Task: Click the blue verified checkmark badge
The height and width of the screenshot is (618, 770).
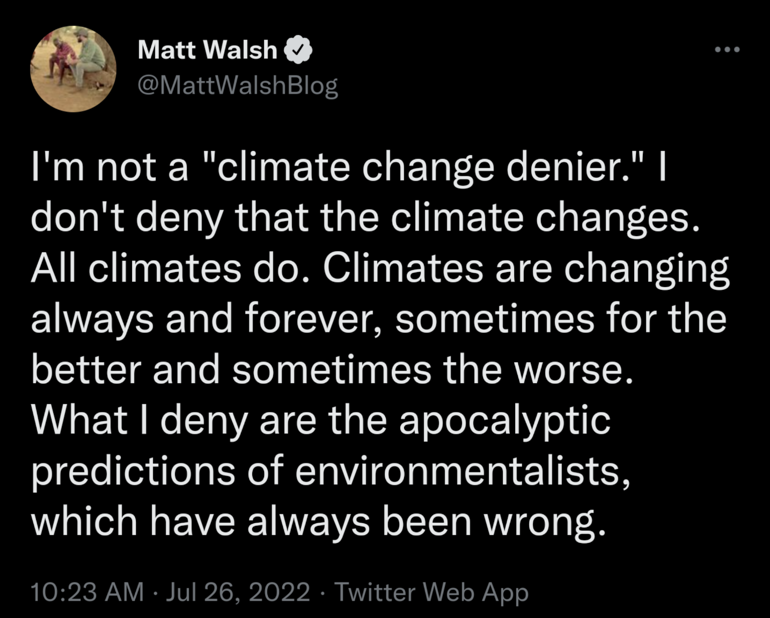Action: tap(296, 48)
